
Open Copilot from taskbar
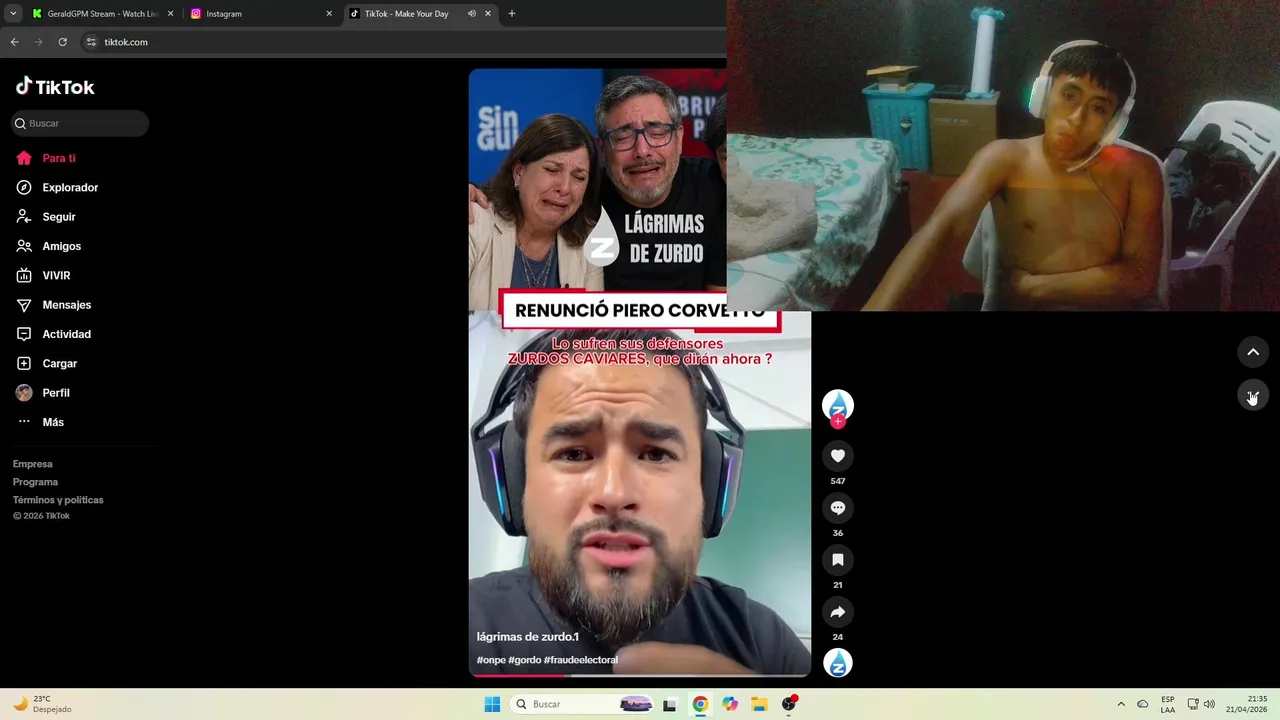(730, 704)
